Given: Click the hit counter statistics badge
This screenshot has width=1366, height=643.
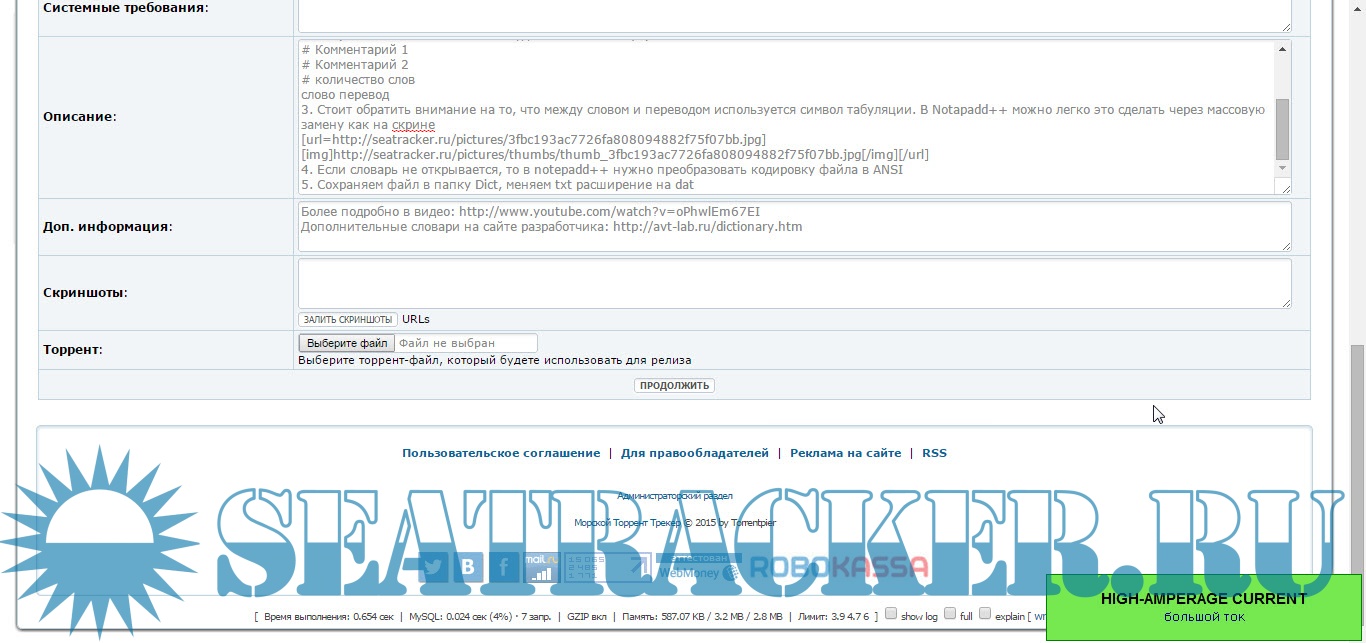Looking at the screenshot, I should point(585,567).
